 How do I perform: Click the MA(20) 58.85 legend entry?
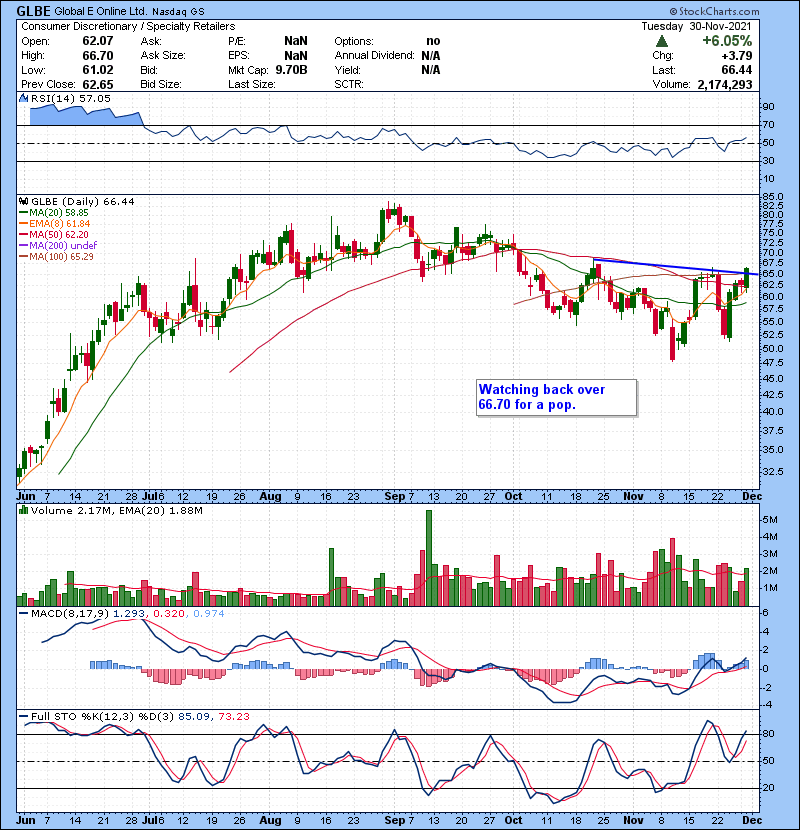[x=54, y=213]
